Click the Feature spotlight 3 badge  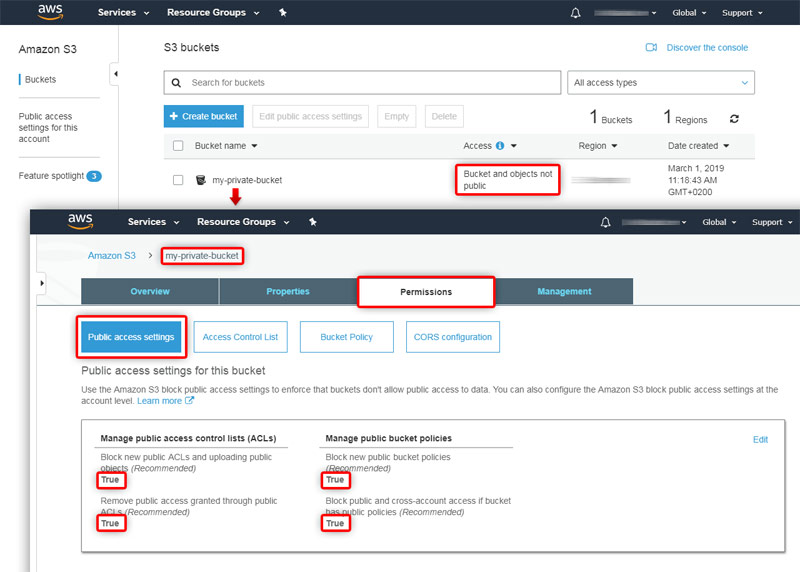pos(94,176)
